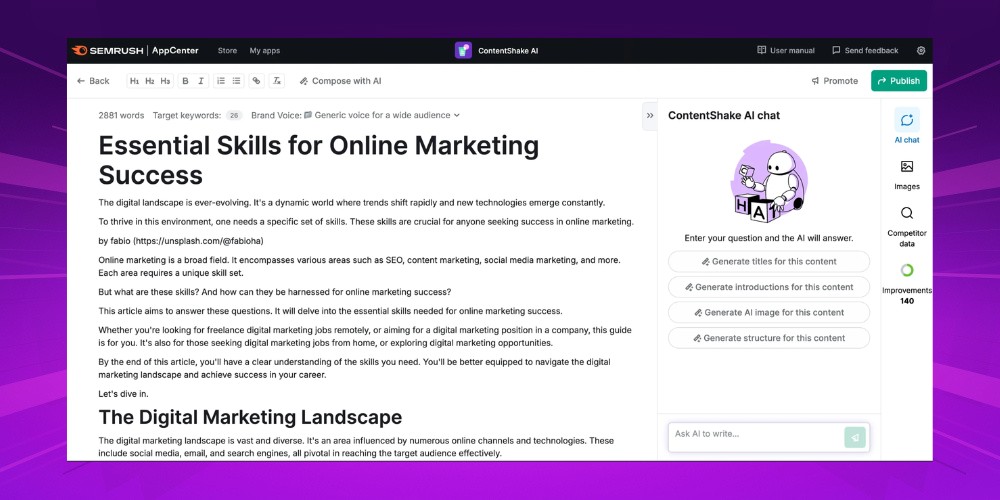Click the ContentShake AI app icon

[463, 50]
